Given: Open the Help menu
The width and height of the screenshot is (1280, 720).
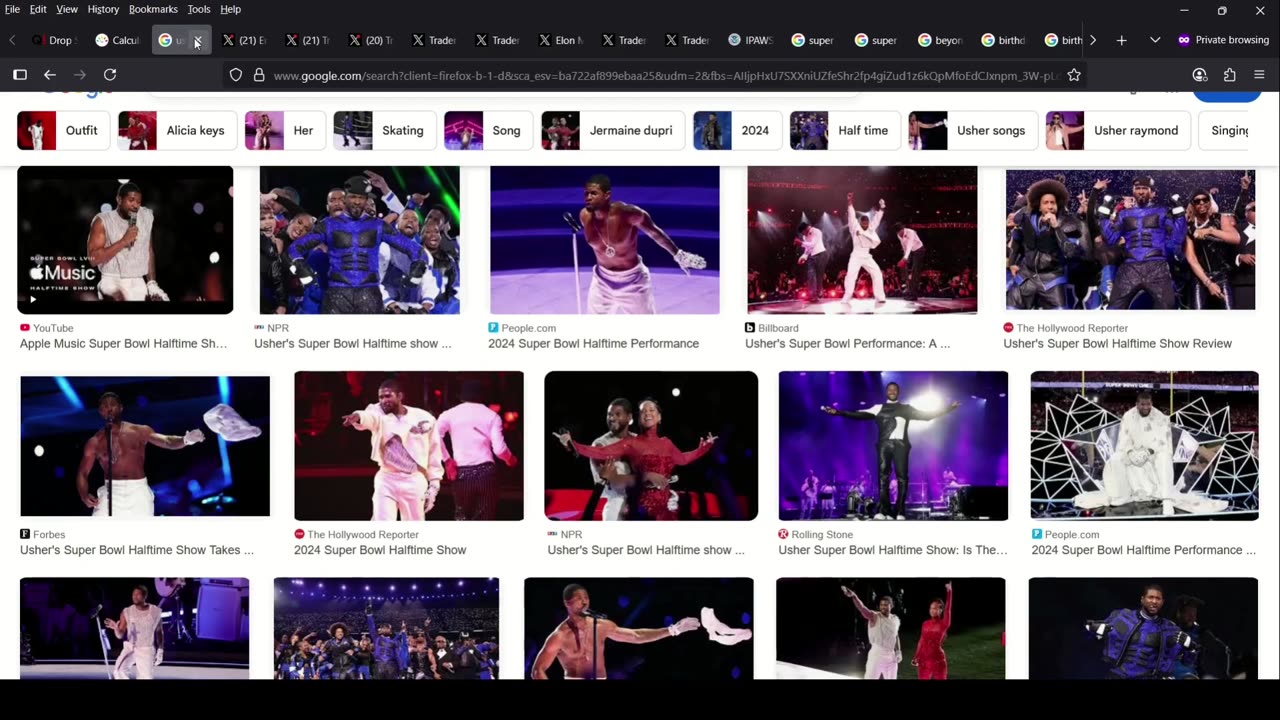Looking at the screenshot, I should click(x=230, y=9).
